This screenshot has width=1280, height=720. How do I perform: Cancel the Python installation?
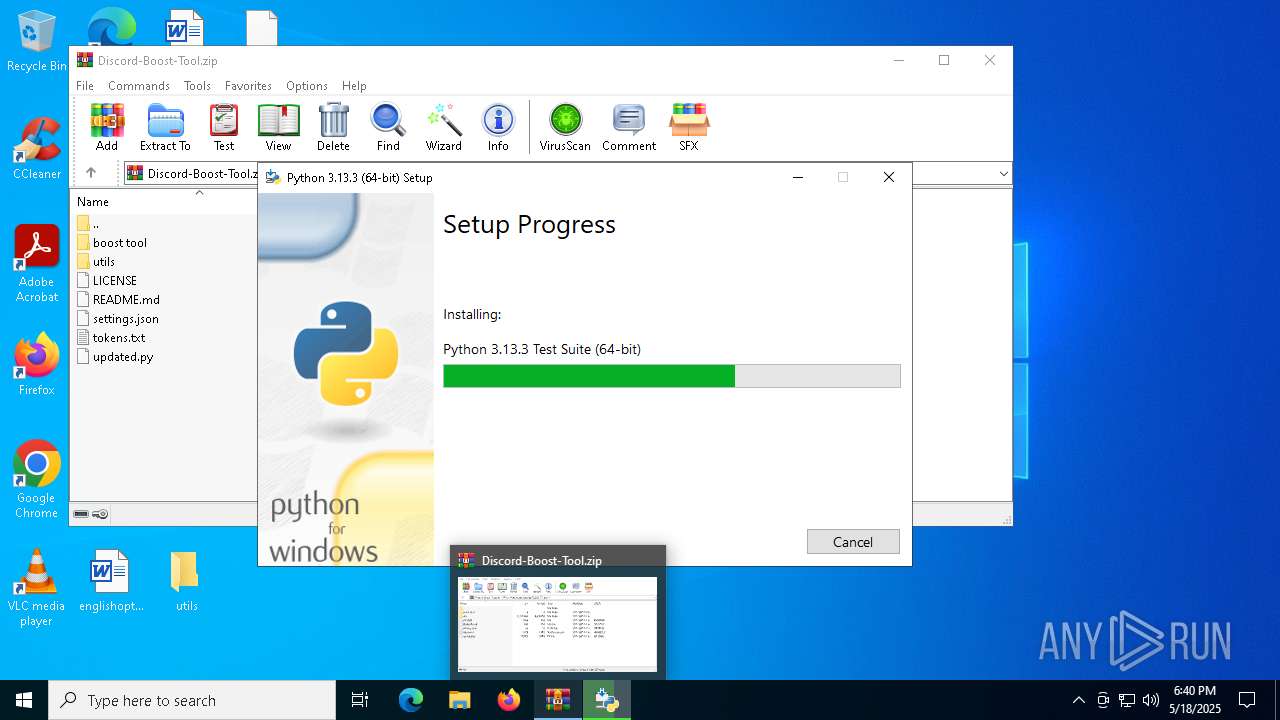pos(853,542)
